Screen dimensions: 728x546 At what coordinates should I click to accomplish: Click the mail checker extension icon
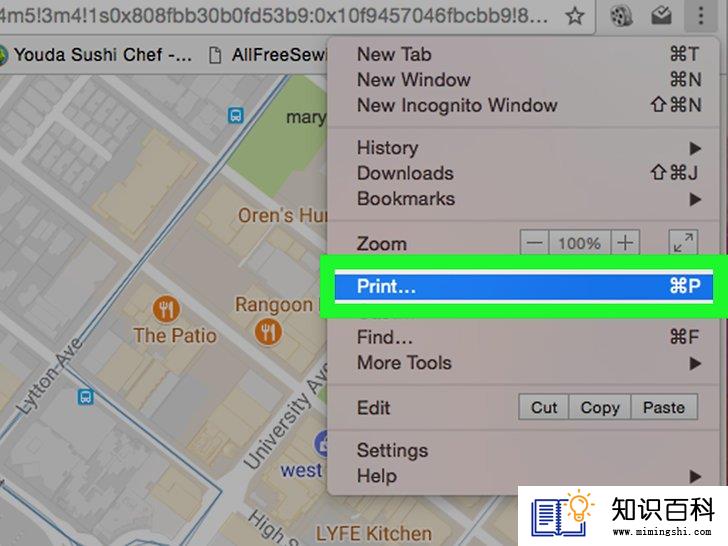661,16
